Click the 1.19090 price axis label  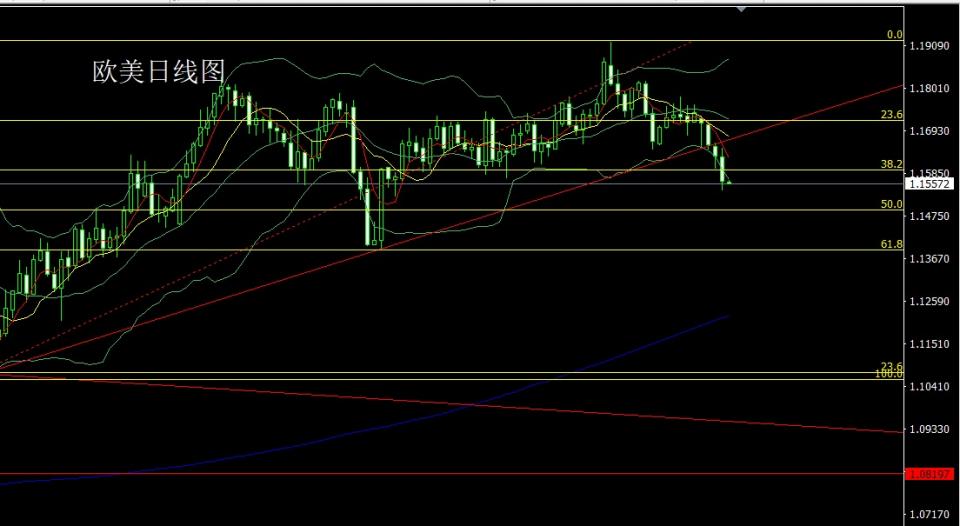pos(930,46)
